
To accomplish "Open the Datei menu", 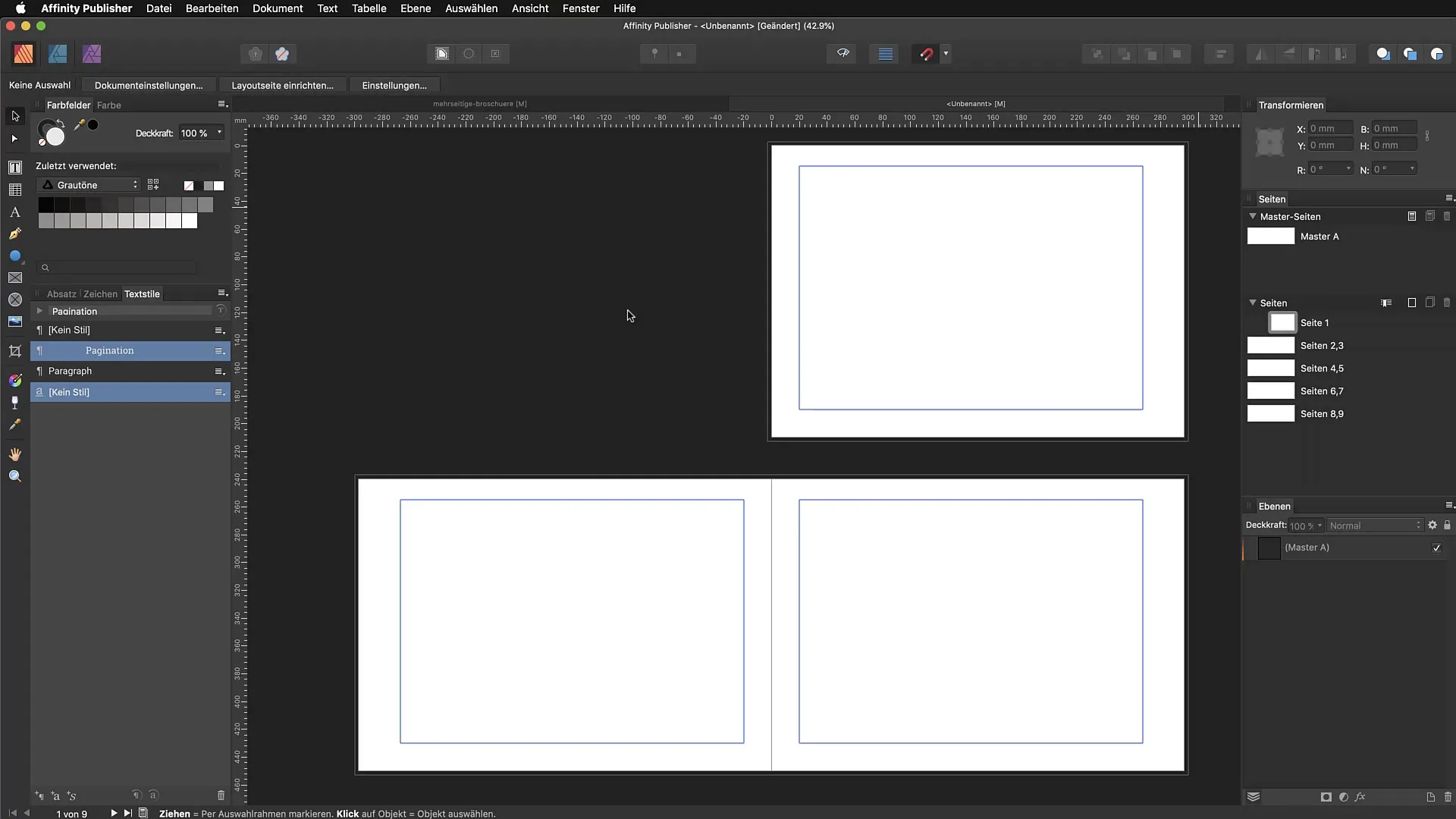I will tap(158, 8).
